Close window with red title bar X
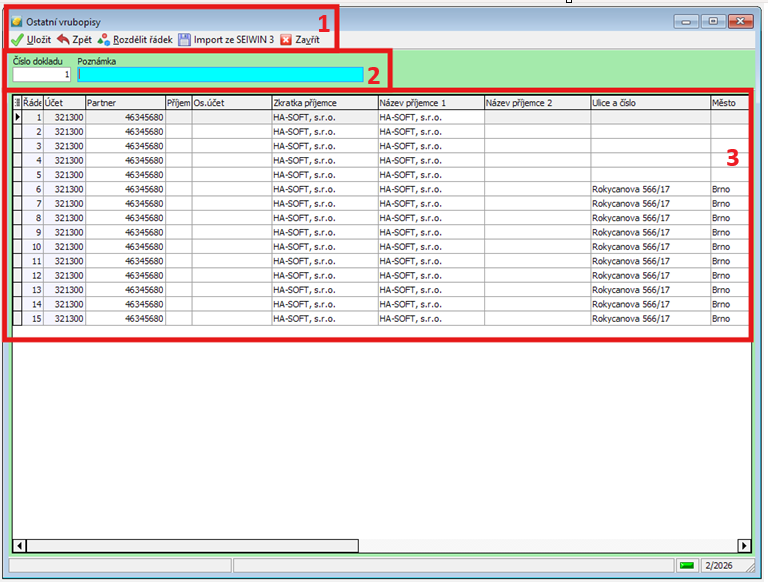 741,21
